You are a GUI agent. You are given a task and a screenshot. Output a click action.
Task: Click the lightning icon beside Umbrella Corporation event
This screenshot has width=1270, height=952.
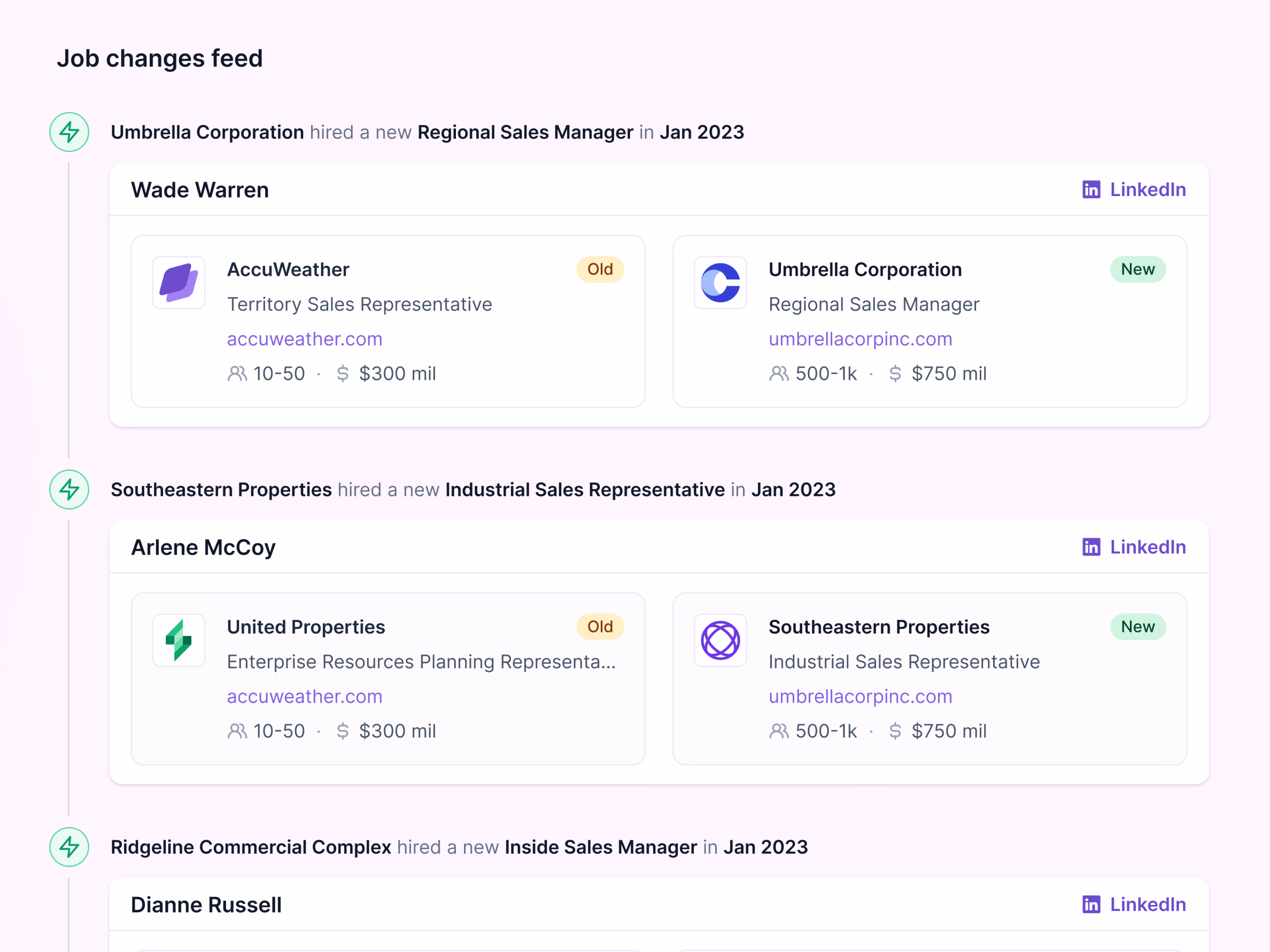[x=69, y=132]
